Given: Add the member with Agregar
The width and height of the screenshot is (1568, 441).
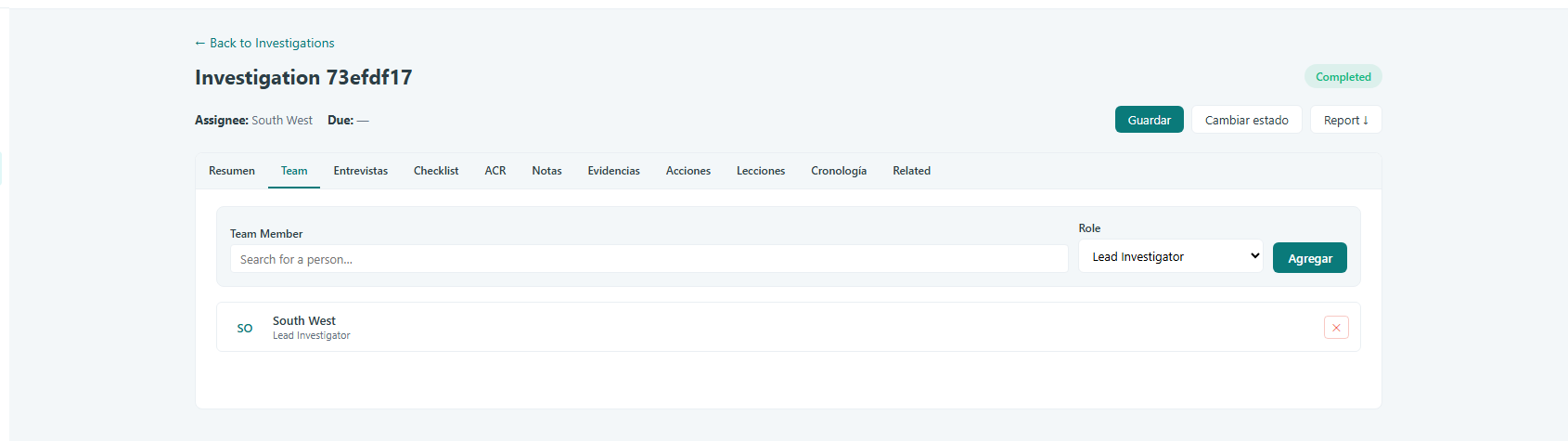Looking at the screenshot, I should click(1310, 258).
